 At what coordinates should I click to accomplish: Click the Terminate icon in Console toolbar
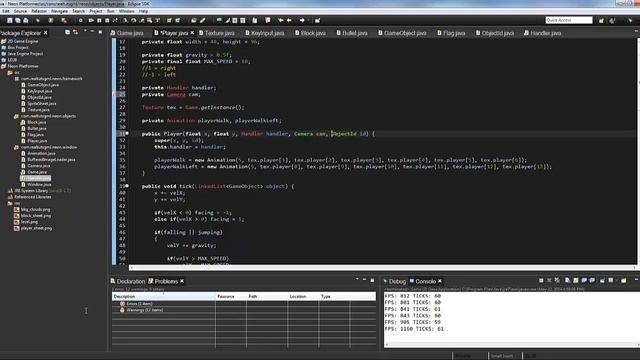[x=541, y=280]
